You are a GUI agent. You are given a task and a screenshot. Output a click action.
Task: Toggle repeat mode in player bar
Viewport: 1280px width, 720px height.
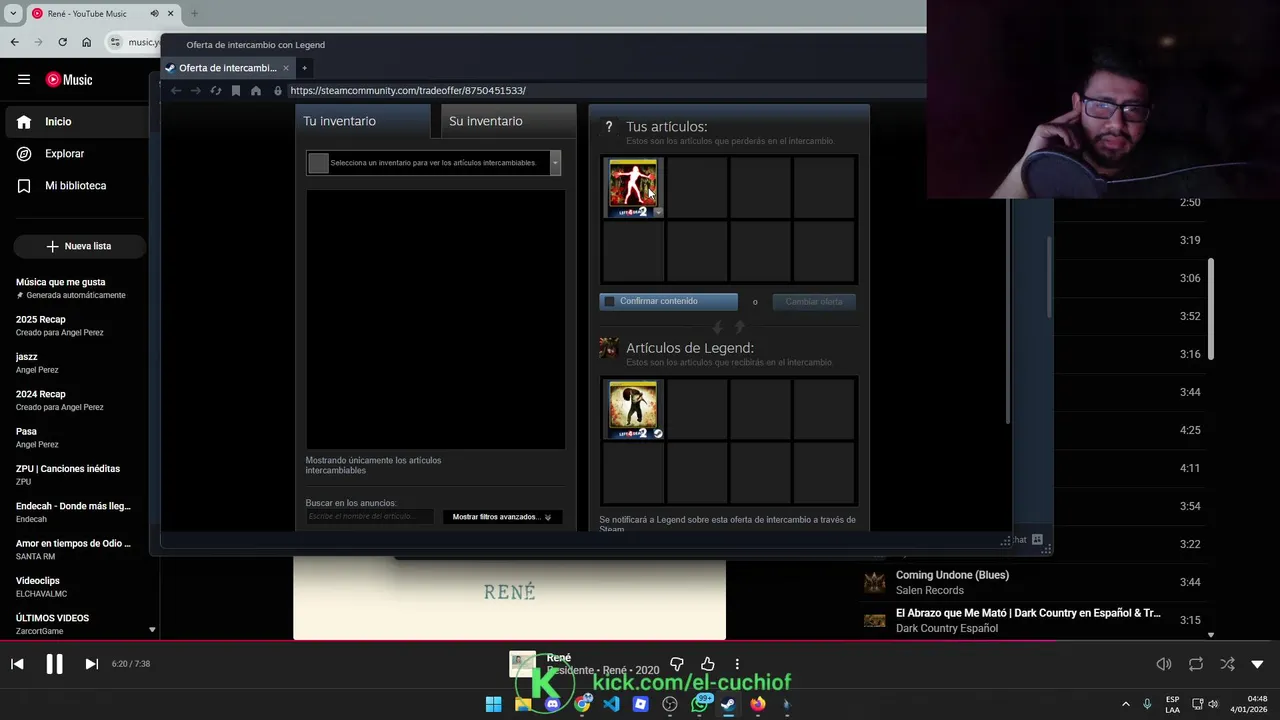tap(1196, 664)
